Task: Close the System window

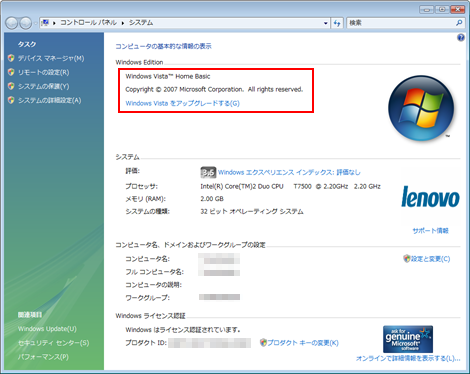Action: coord(457,9)
